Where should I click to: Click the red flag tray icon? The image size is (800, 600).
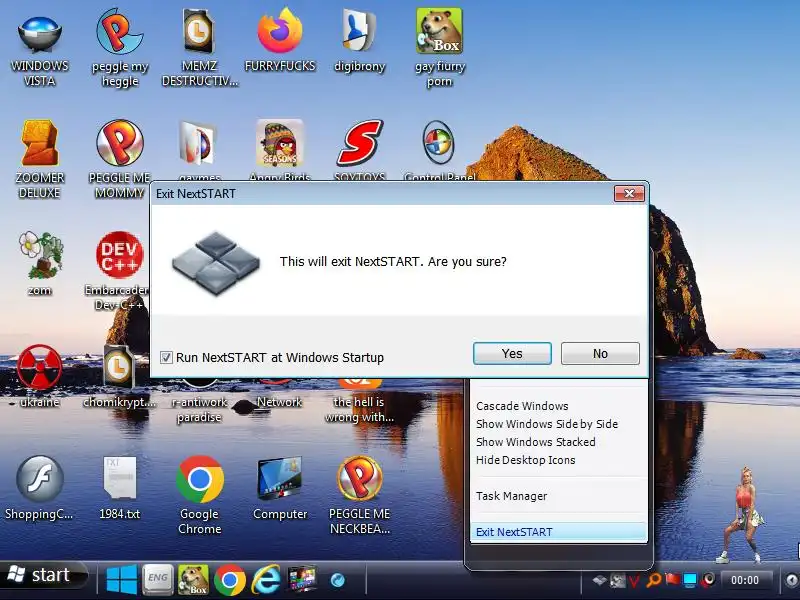pyautogui.click(x=672, y=580)
